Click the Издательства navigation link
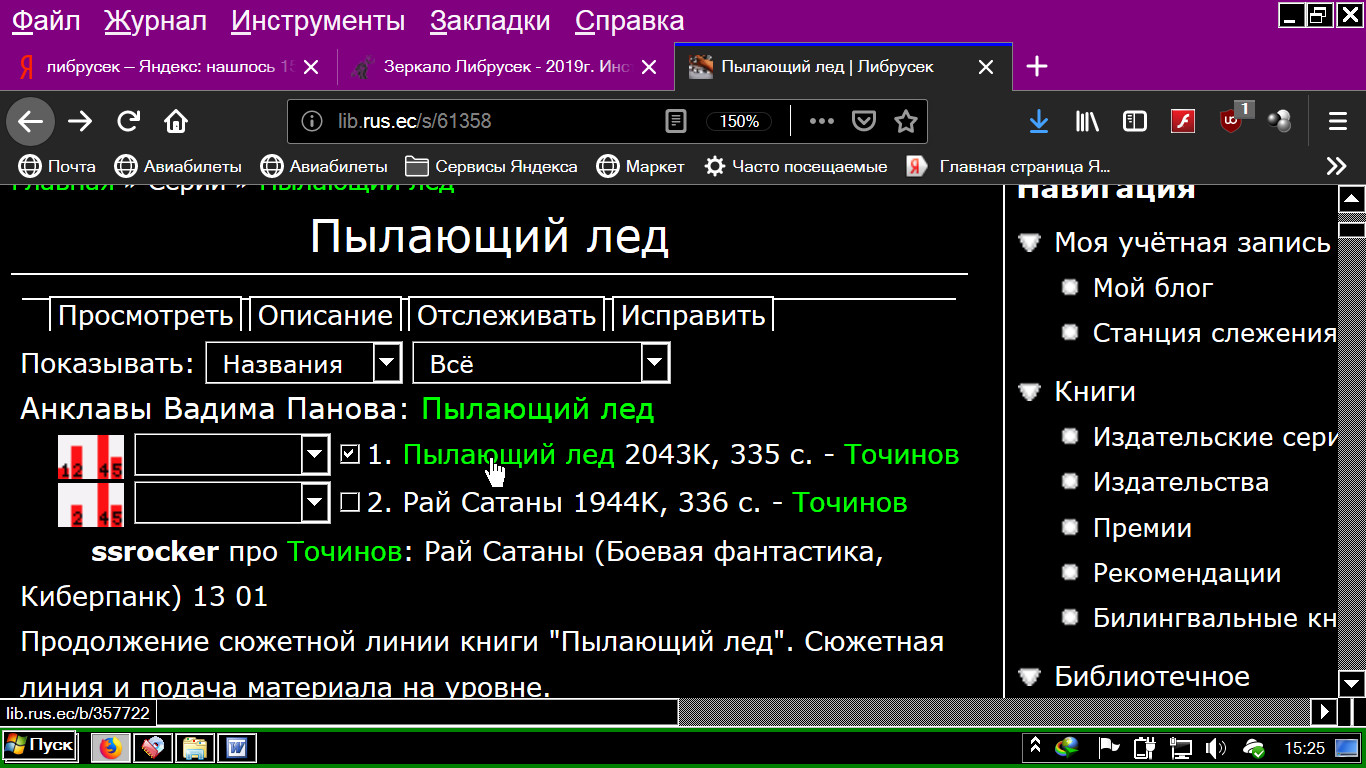This screenshot has height=768, width=1366. click(1180, 482)
